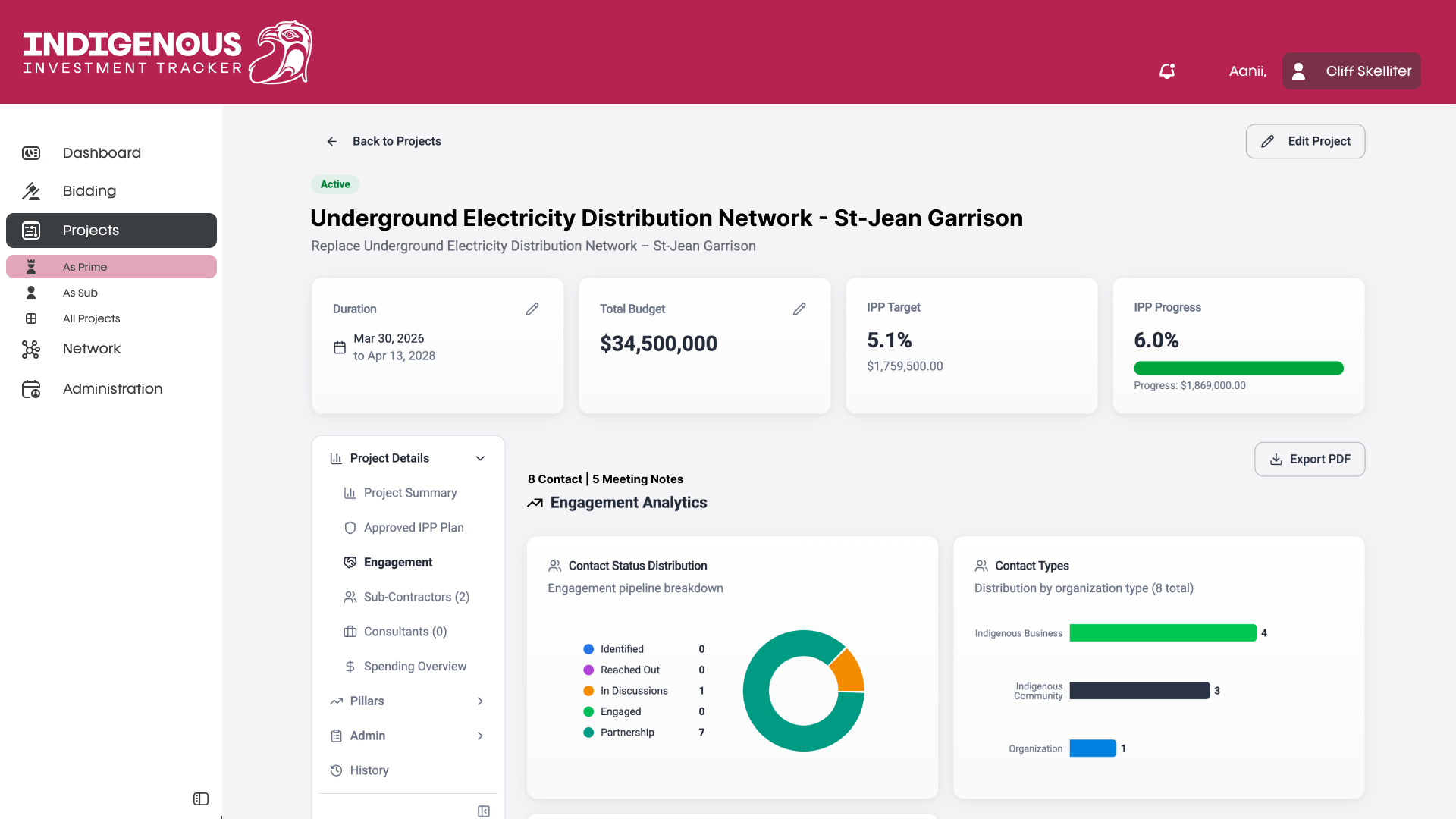This screenshot has width=1456, height=819.
Task: Click the Edit Project button
Action: (1305, 141)
